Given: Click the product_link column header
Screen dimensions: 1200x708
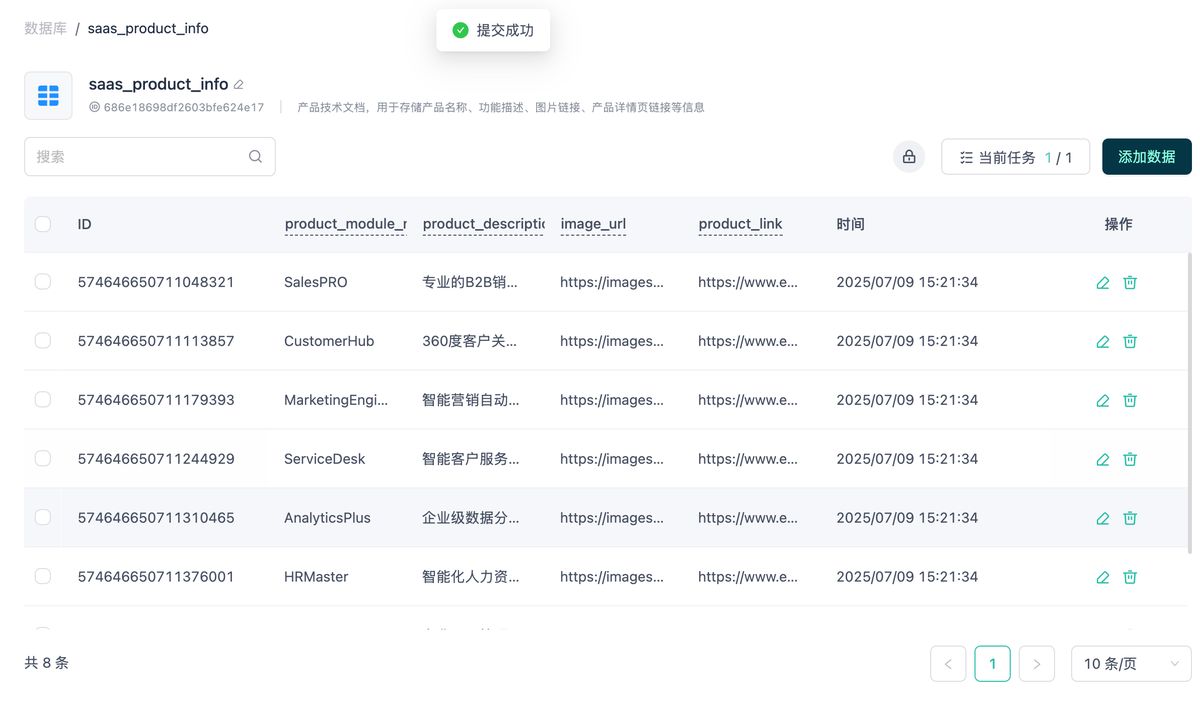Looking at the screenshot, I should tap(740, 224).
